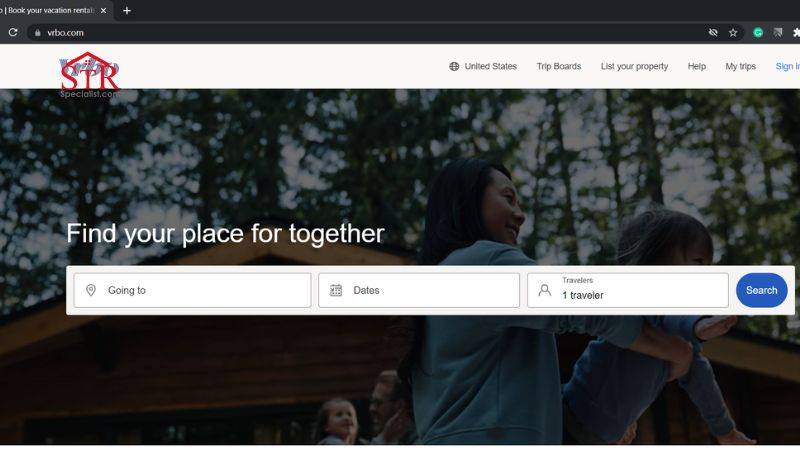The width and height of the screenshot is (800, 450).
Task: Go to List your property
Action: point(634,67)
